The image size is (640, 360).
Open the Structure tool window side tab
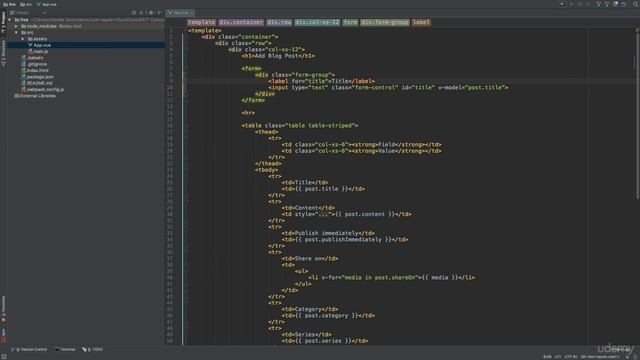(3, 53)
